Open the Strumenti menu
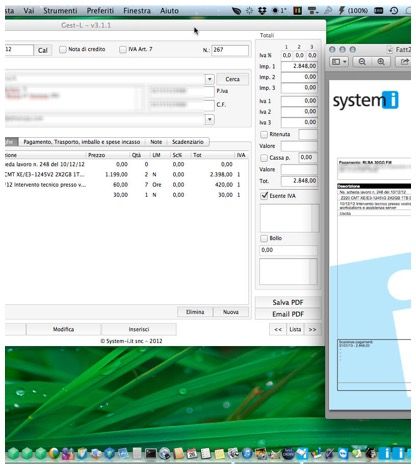The width and height of the screenshot is (416, 469). (60, 11)
